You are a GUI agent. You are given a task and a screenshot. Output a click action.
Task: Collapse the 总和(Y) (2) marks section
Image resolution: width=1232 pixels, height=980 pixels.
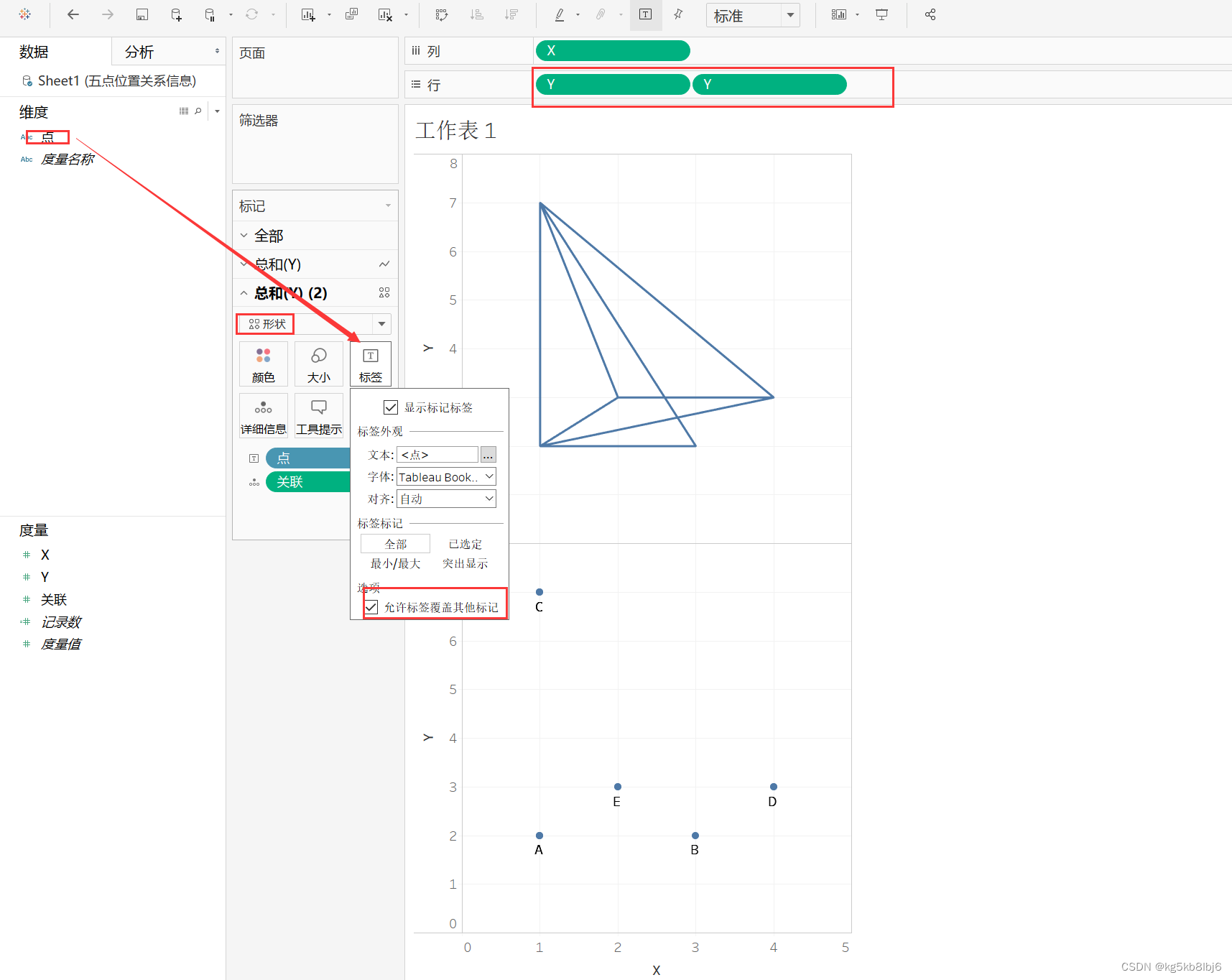(244, 293)
